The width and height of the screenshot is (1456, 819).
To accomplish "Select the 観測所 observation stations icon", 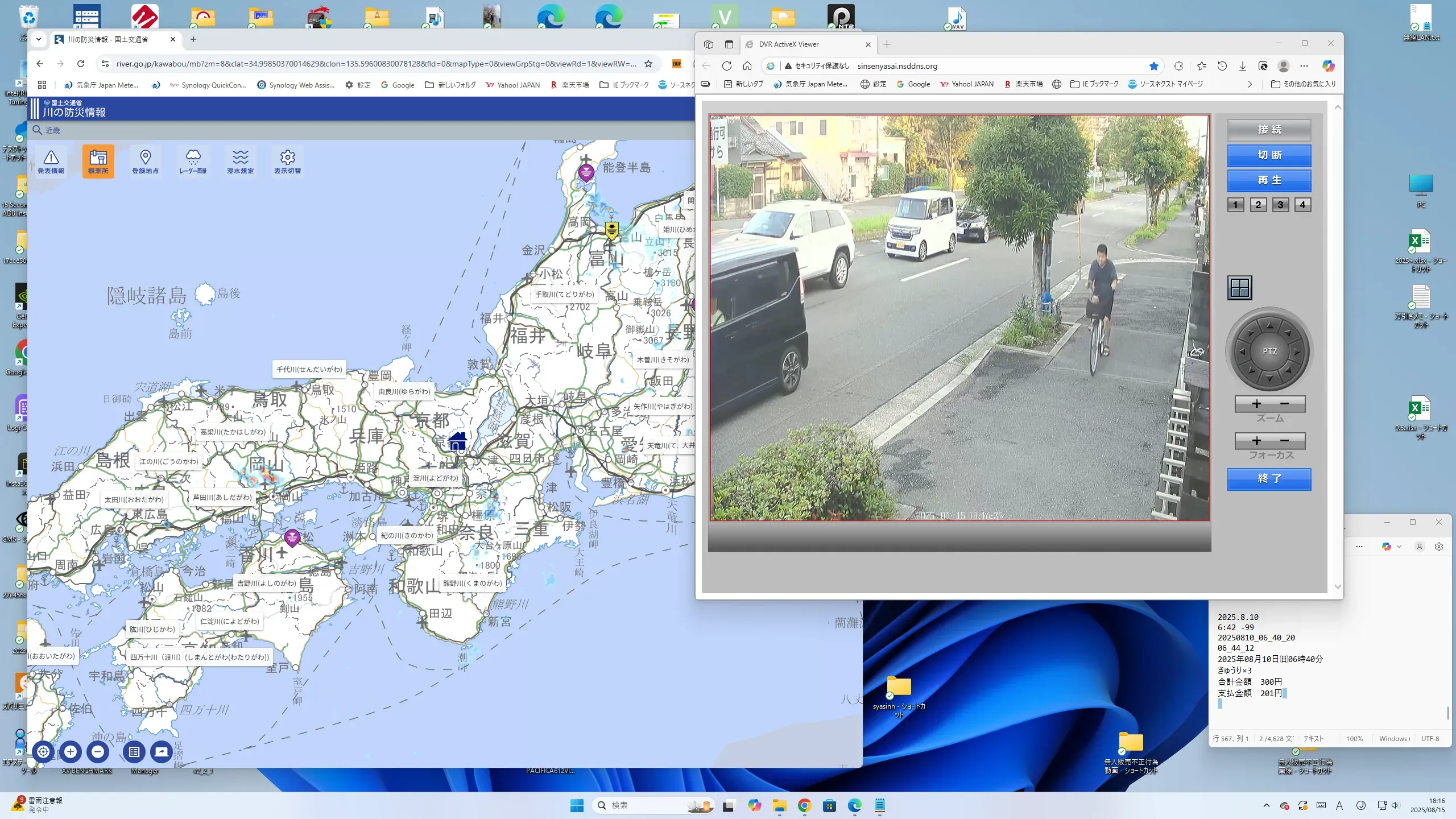I will click(x=98, y=161).
